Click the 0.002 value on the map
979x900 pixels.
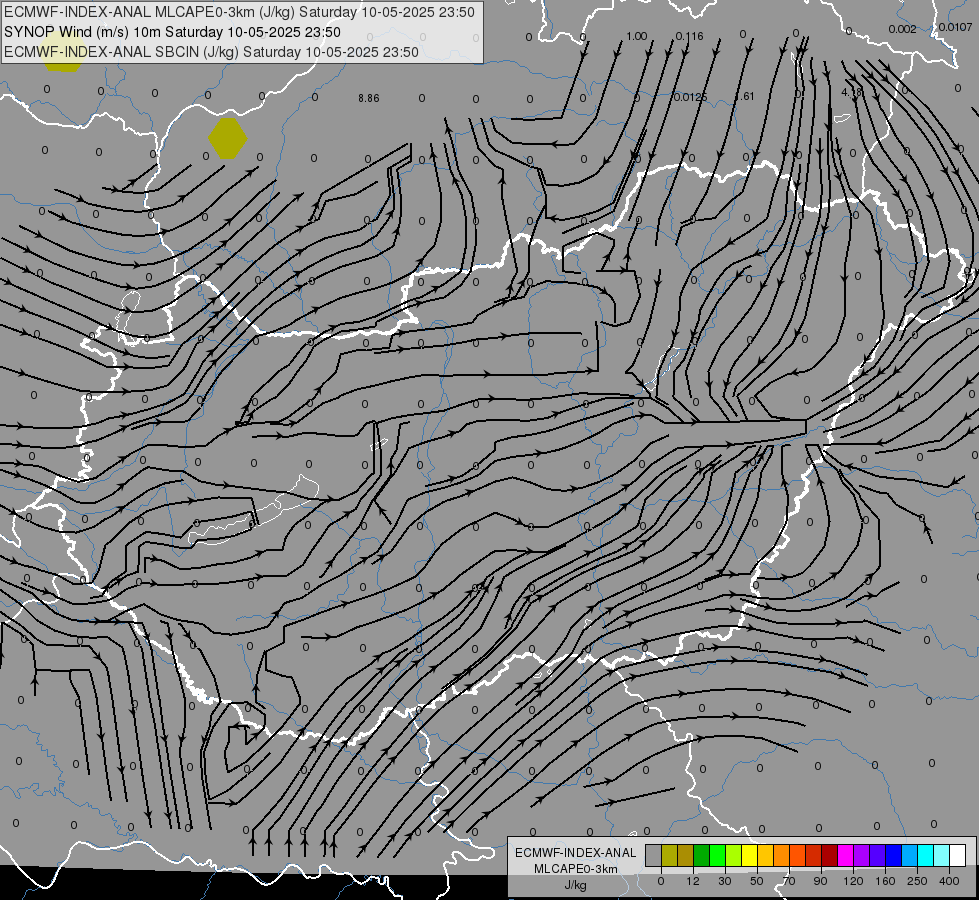coord(902,29)
